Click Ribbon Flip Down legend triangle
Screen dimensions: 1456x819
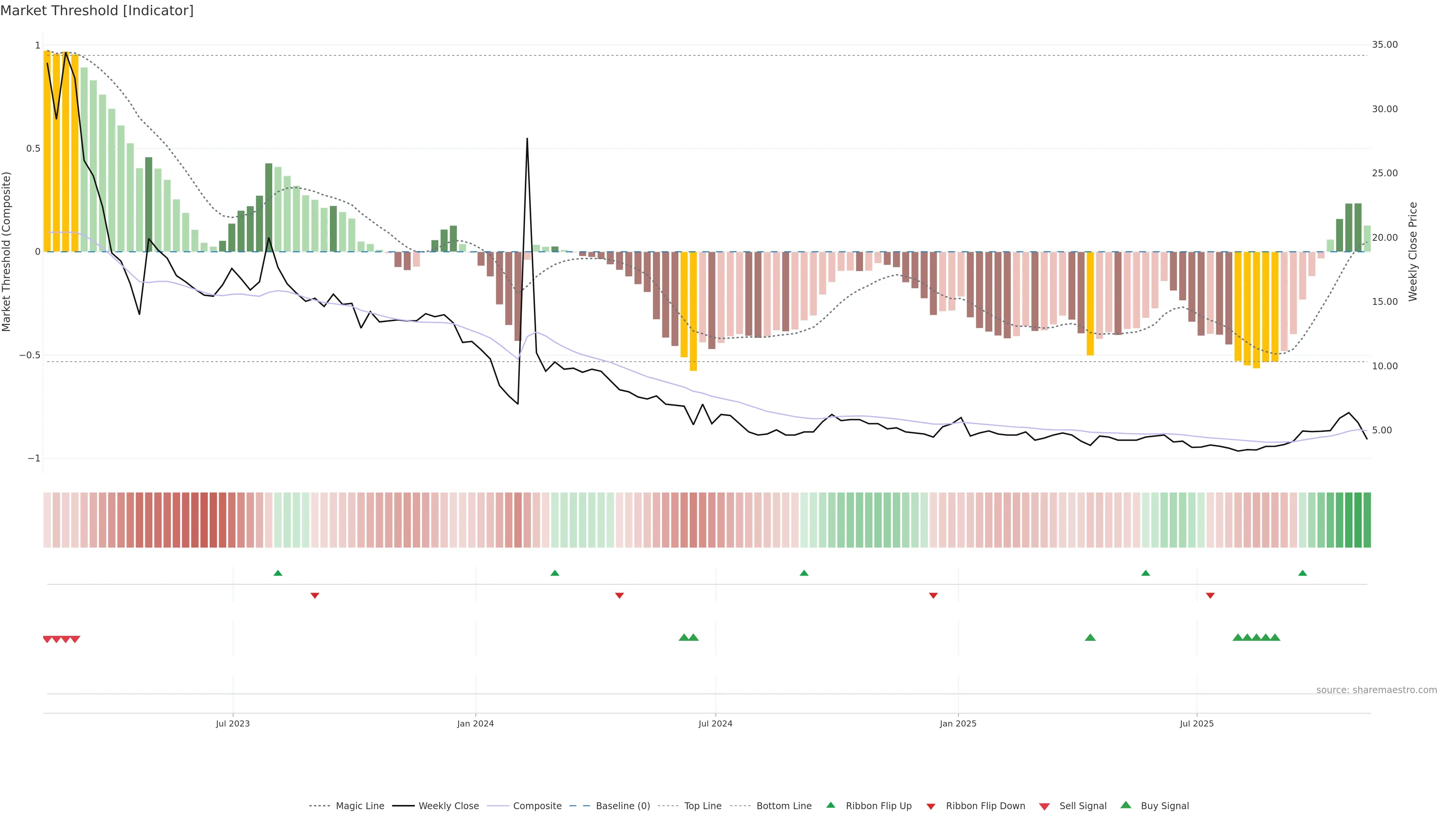point(931,806)
